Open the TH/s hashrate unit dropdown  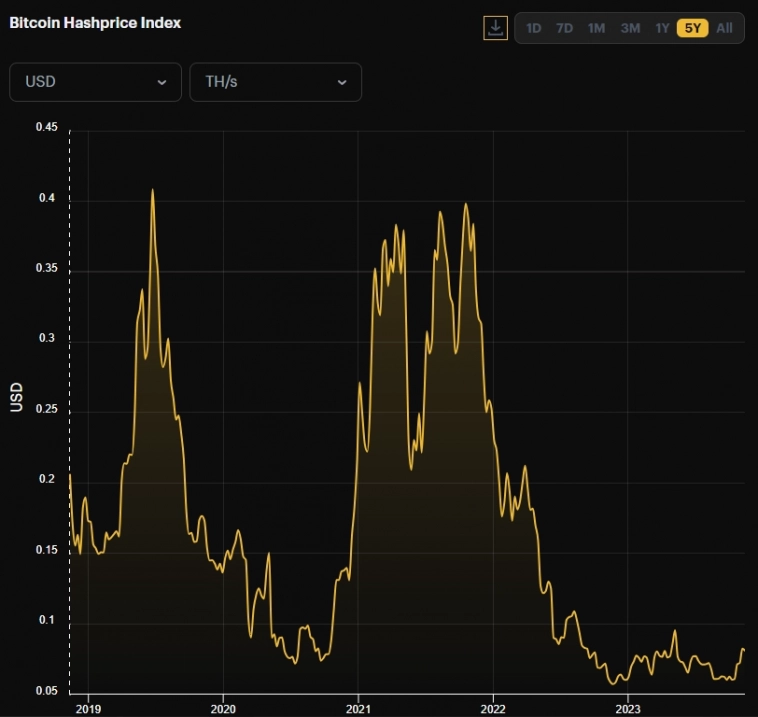pyautogui.click(x=275, y=82)
